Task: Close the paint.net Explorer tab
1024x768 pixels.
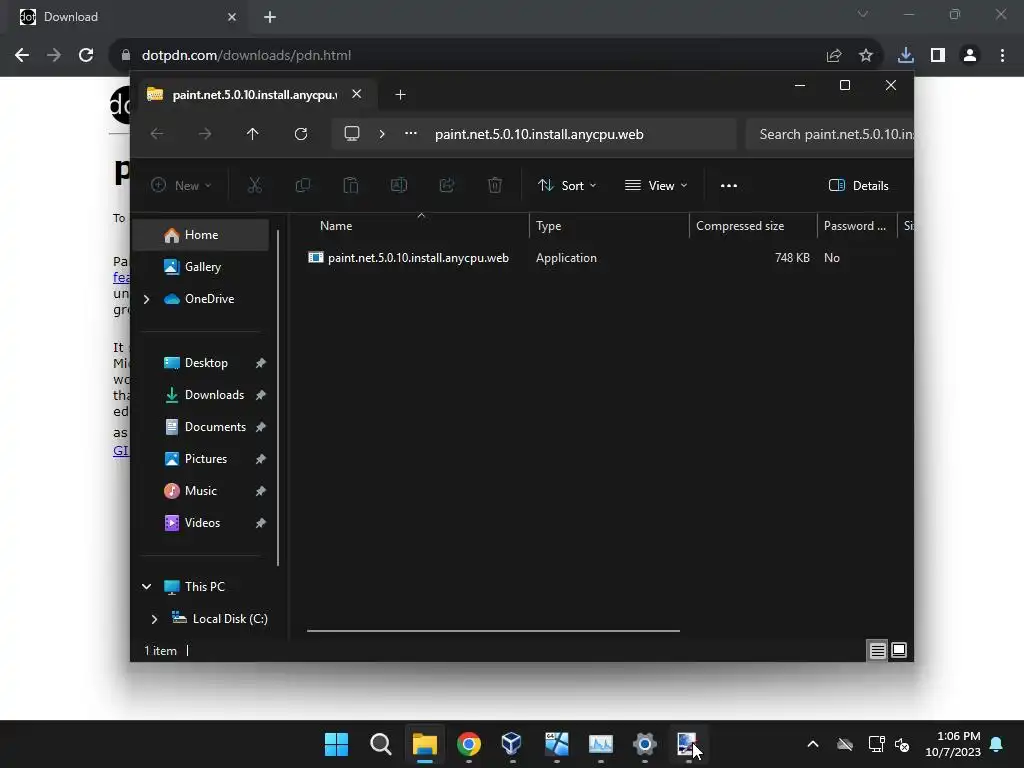Action: pyautogui.click(x=357, y=94)
